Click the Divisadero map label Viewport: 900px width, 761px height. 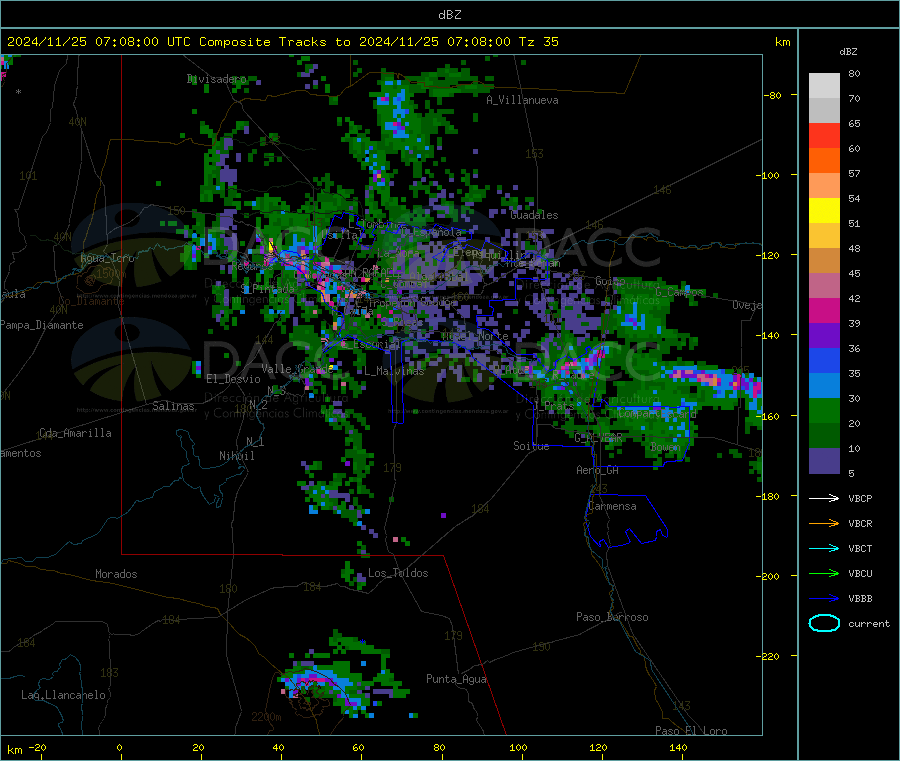[216, 79]
